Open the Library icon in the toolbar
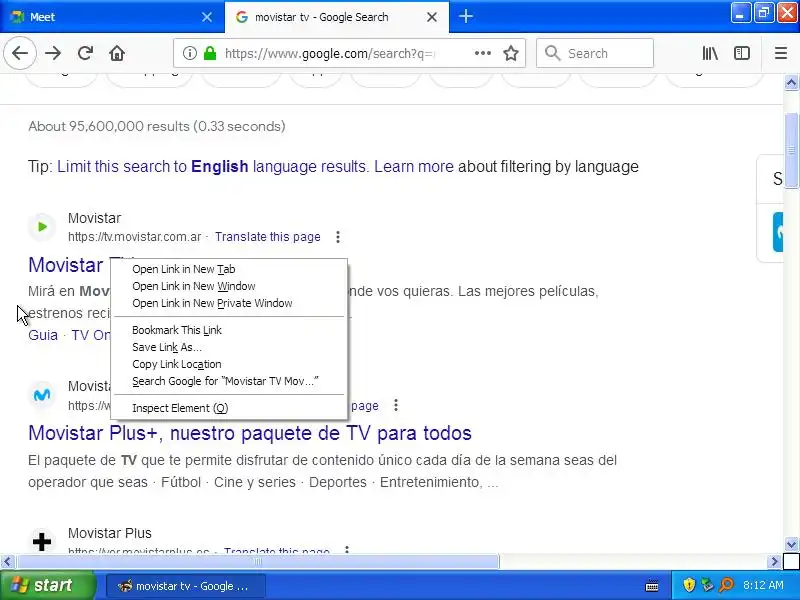Screen dimensions: 800x600 [x=710, y=53]
